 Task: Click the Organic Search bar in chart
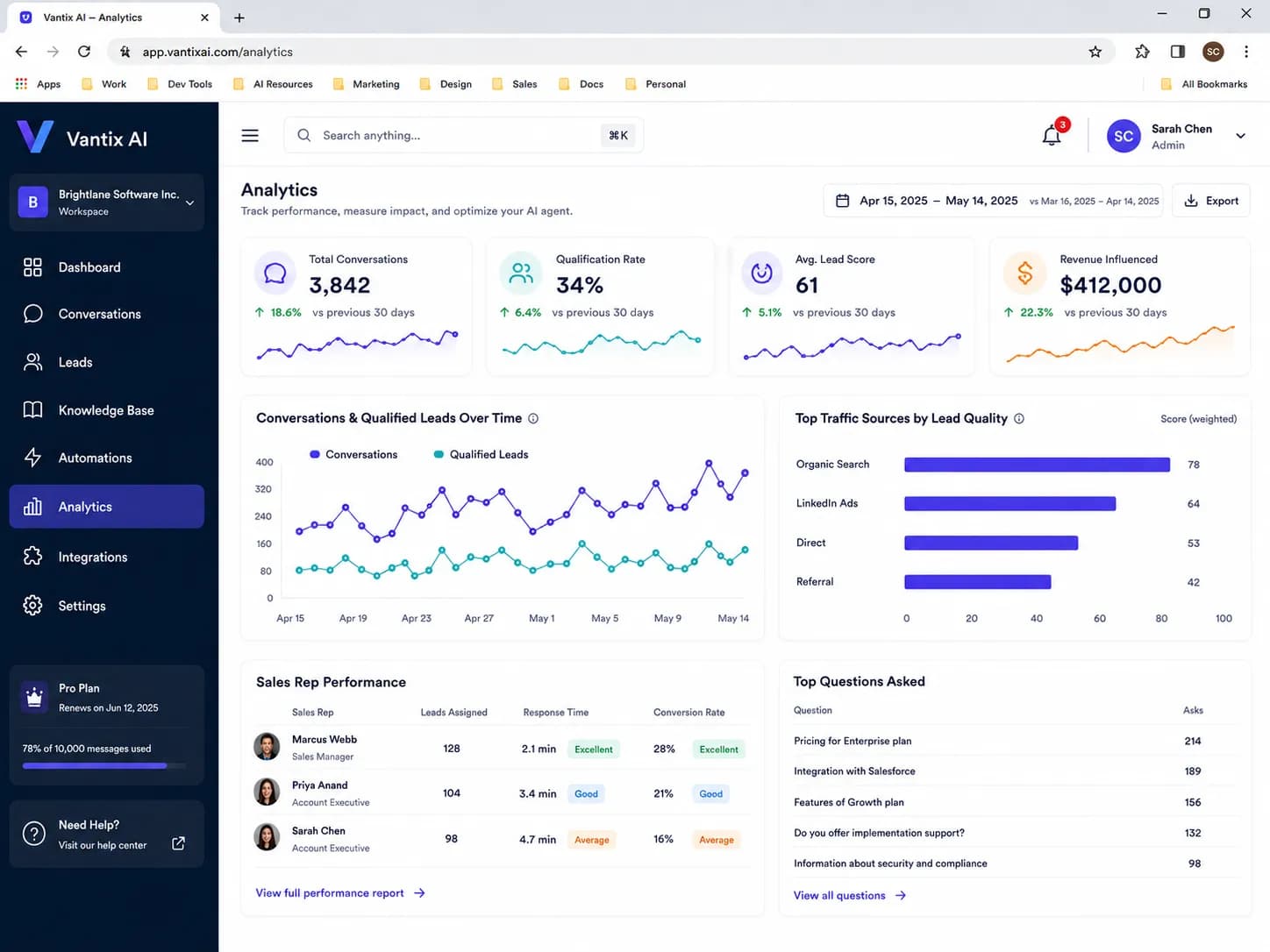click(1037, 465)
